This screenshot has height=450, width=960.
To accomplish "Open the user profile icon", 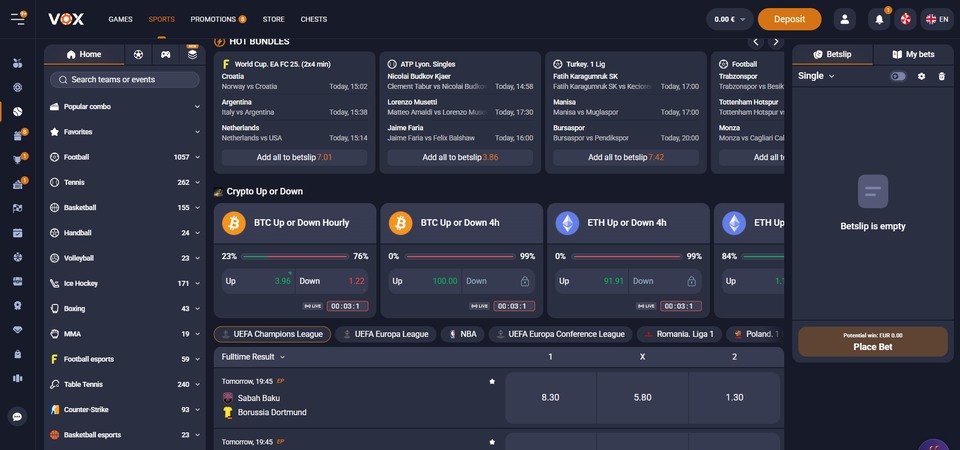I will click(844, 19).
